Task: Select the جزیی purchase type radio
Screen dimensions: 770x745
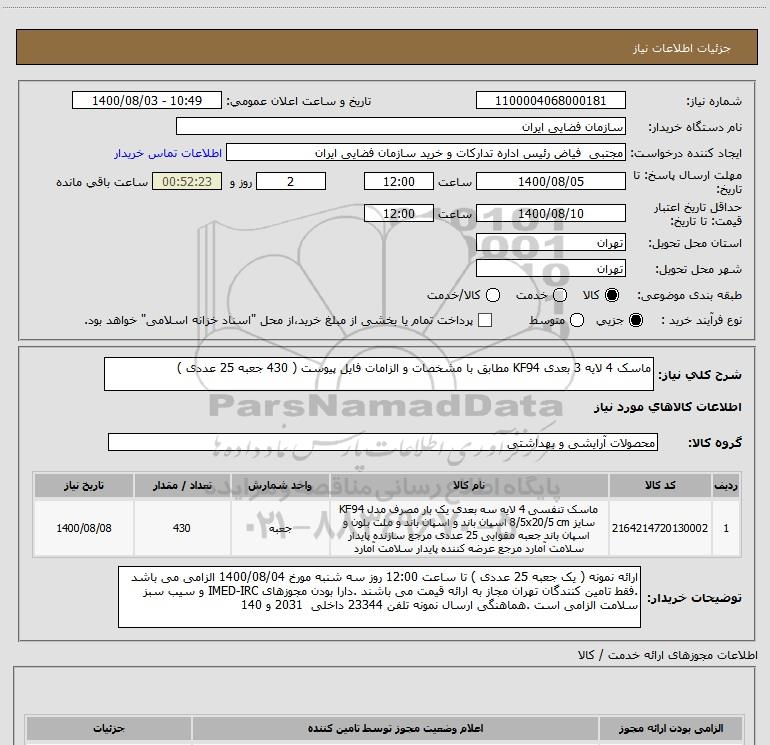Action: [x=636, y=320]
